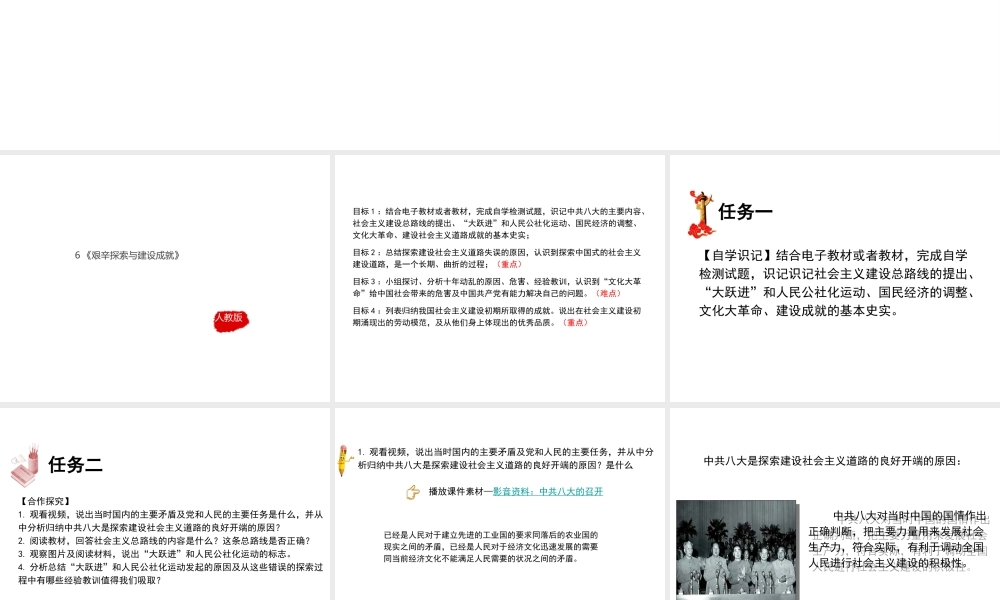This screenshot has height=600, width=1000.
Task: Click the 【自学识记】 paragraph text
Action: (837, 283)
